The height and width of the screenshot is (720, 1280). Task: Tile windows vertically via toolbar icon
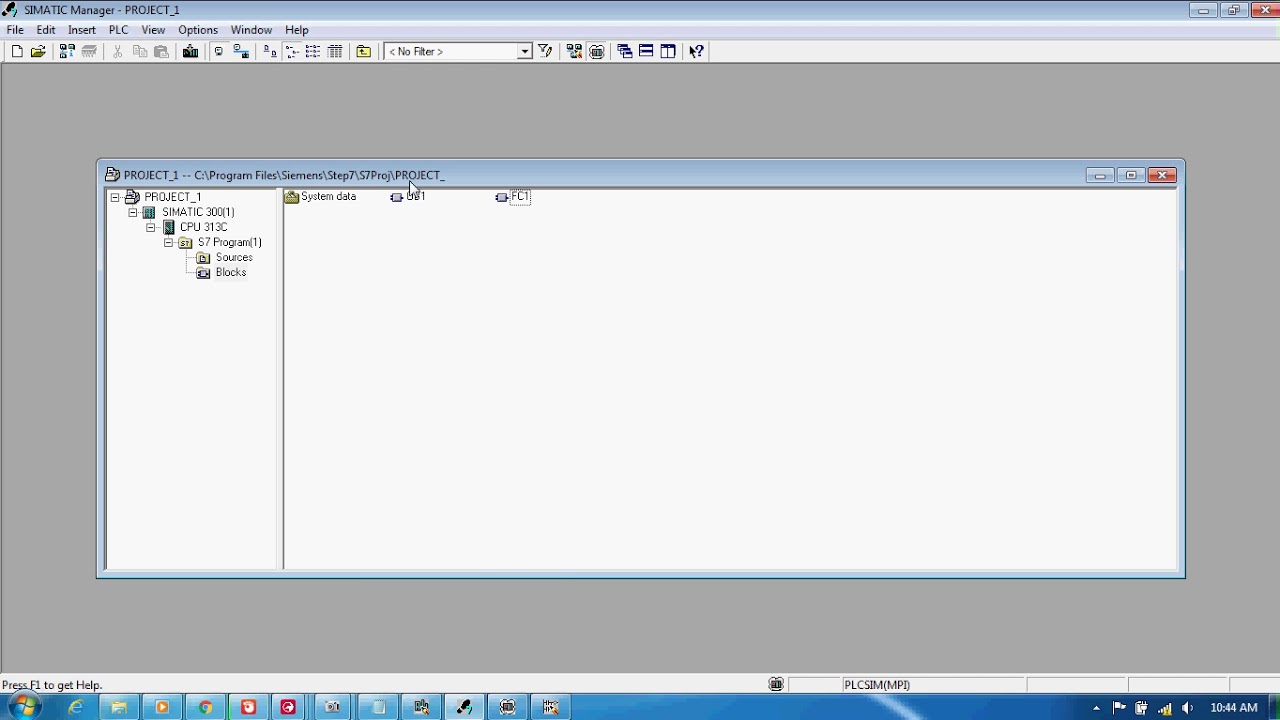tap(668, 51)
